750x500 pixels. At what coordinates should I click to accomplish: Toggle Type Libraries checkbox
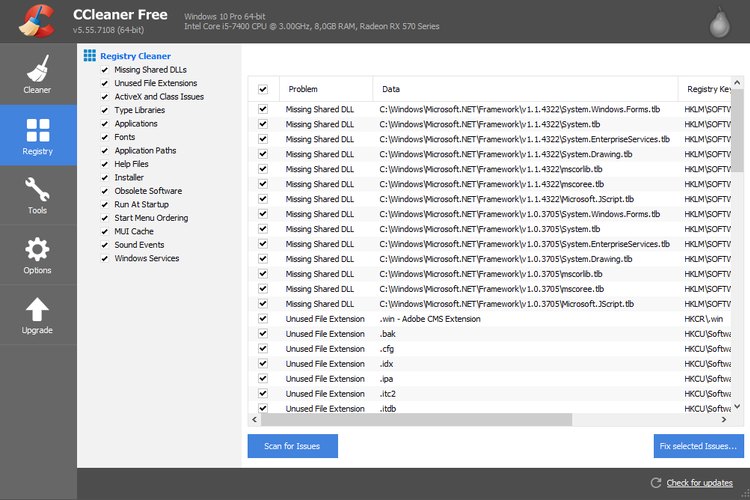[x=105, y=110]
